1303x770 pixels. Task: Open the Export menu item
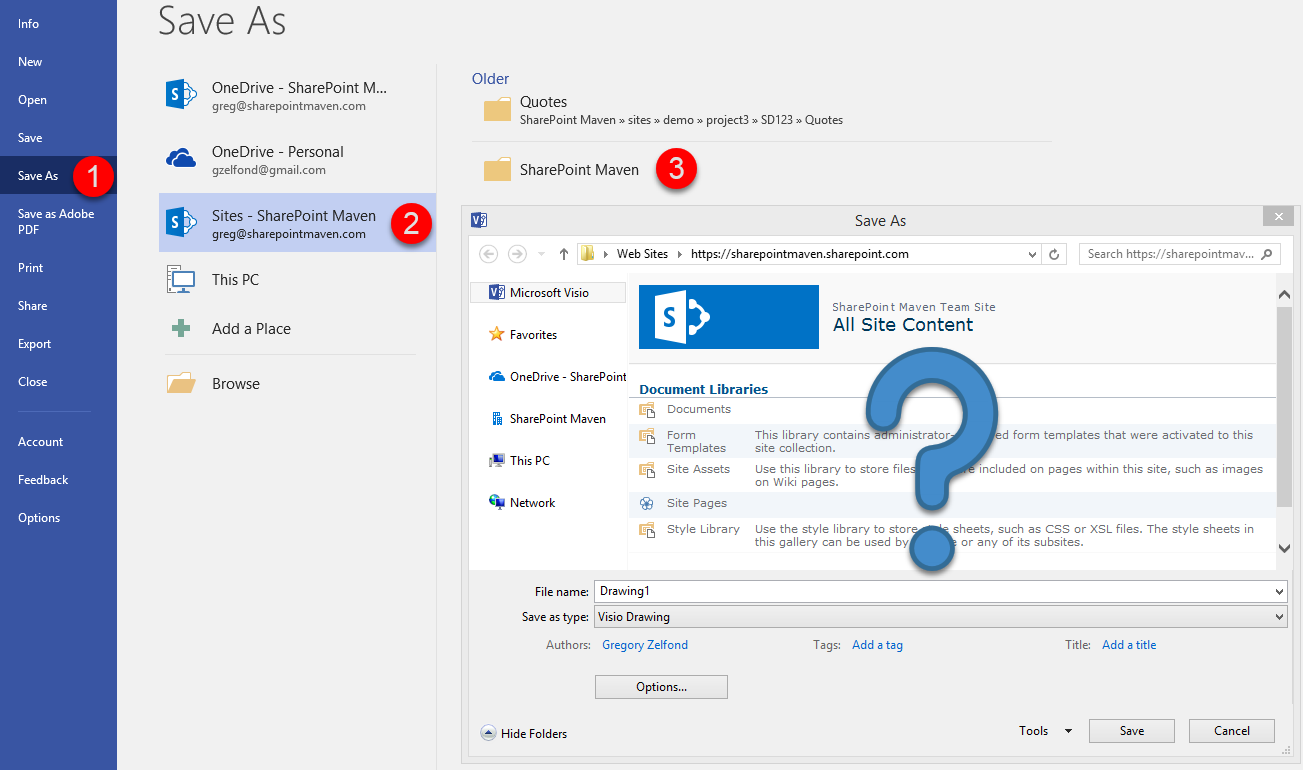[35, 343]
